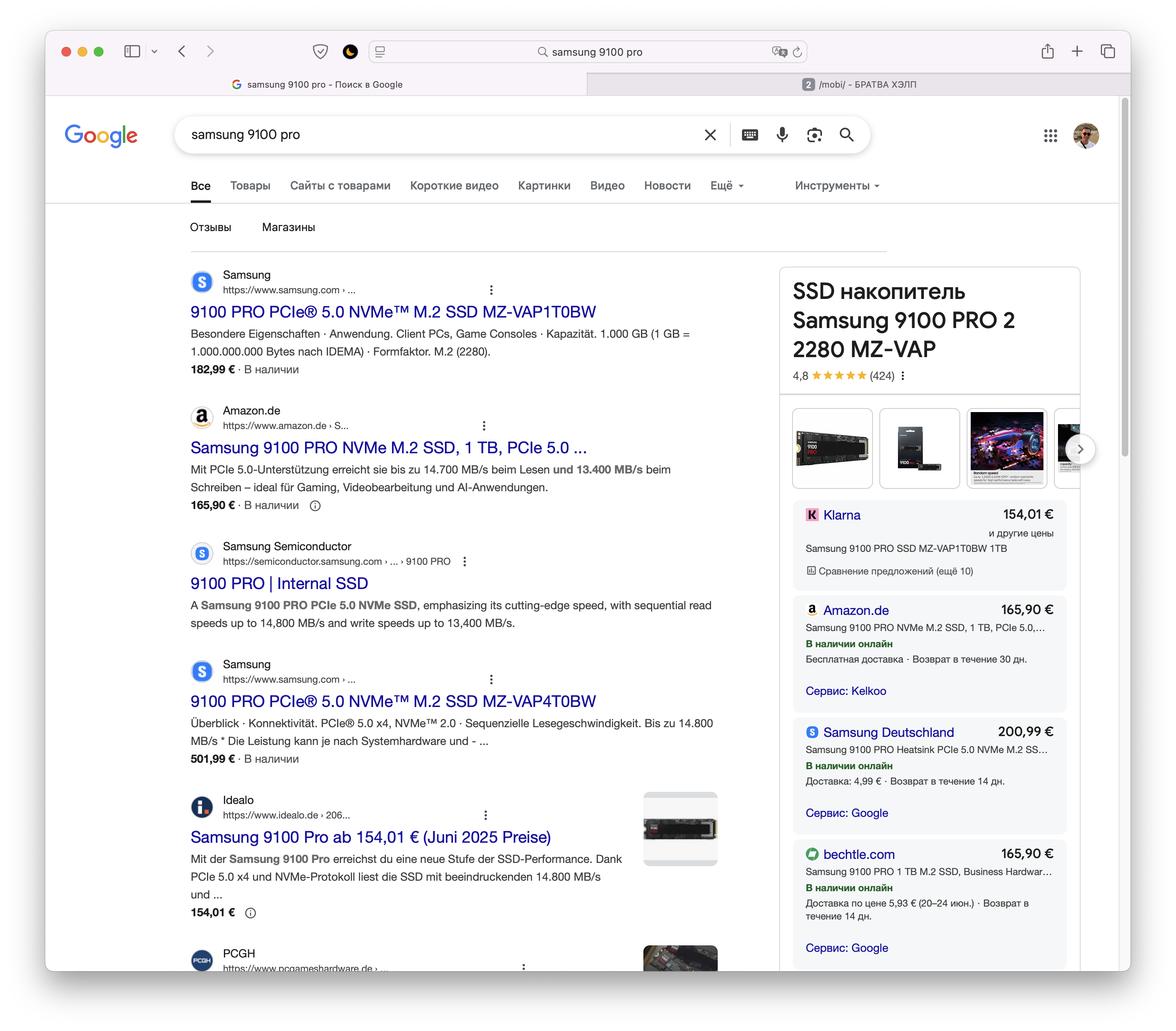Open the on-screen keyboard icon
The width and height of the screenshot is (1176, 1031).
tap(750, 135)
